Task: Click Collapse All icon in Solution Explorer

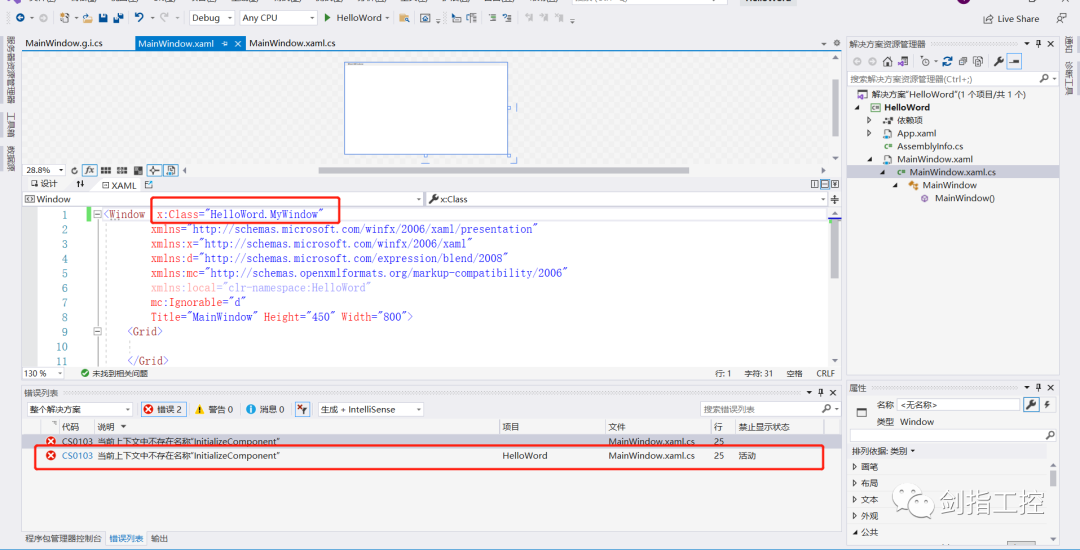Action: (x=964, y=61)
